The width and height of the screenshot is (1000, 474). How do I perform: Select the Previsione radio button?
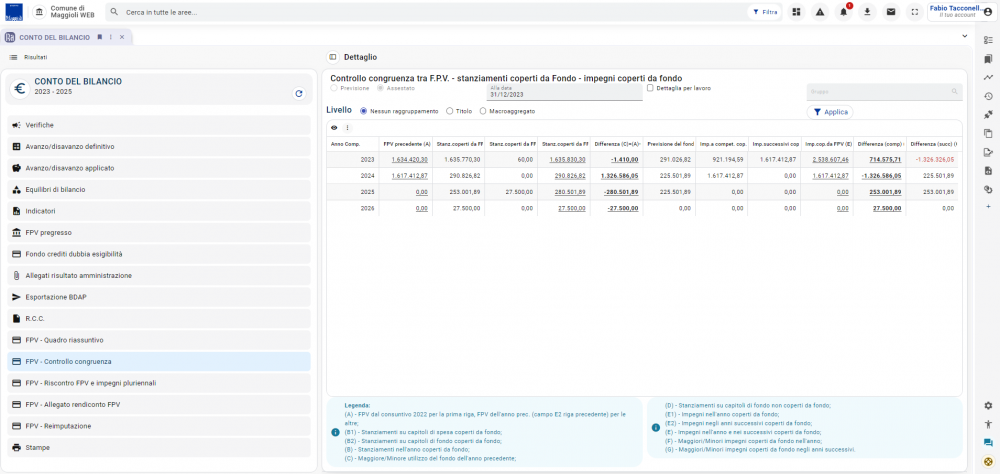334,88
